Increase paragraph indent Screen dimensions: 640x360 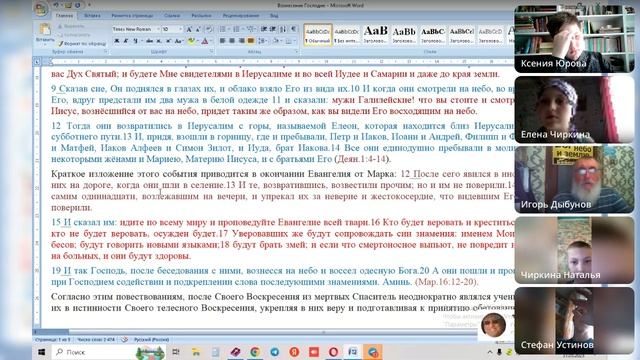click(273, 29)
